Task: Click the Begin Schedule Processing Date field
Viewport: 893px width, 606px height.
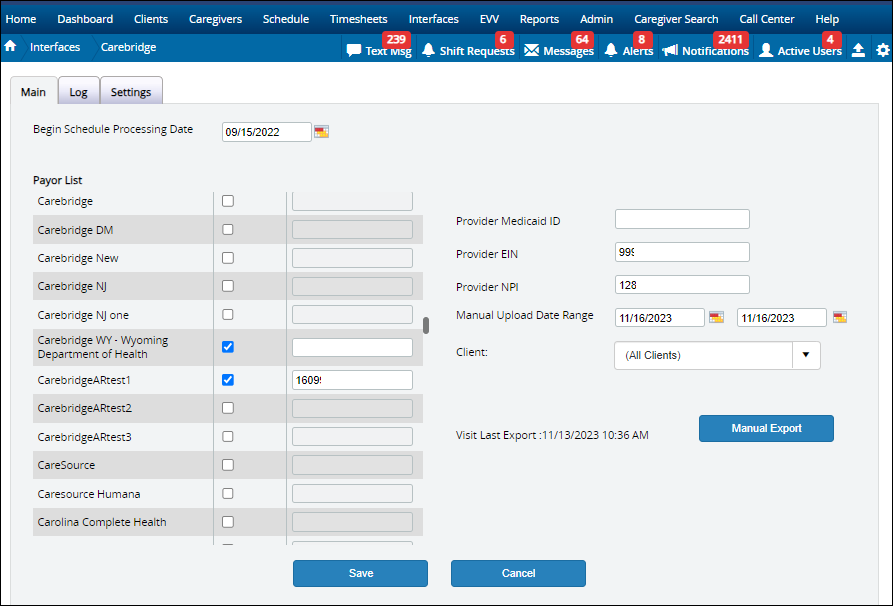Action: pyautogui.click(x=267, y=132)
